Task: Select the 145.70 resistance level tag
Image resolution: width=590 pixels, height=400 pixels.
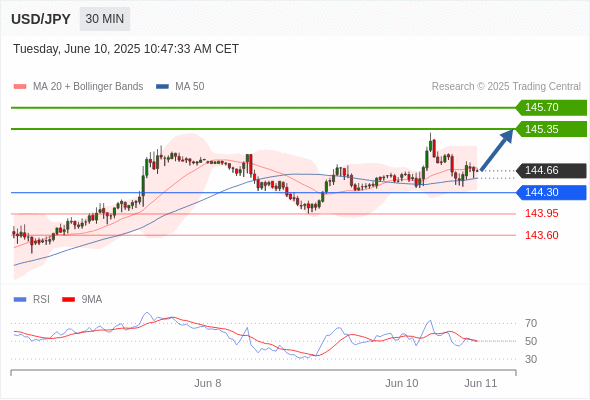Action: click(551, 108)
